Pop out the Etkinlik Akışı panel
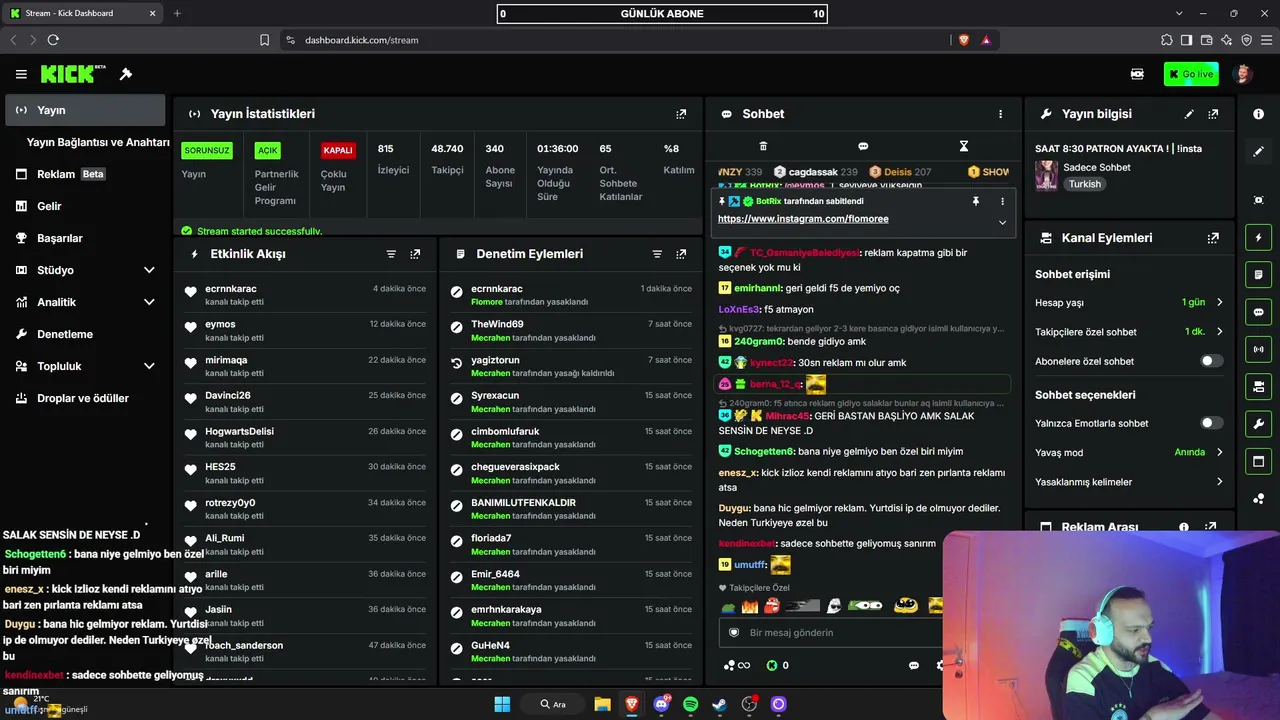 (x=415, y=254)
